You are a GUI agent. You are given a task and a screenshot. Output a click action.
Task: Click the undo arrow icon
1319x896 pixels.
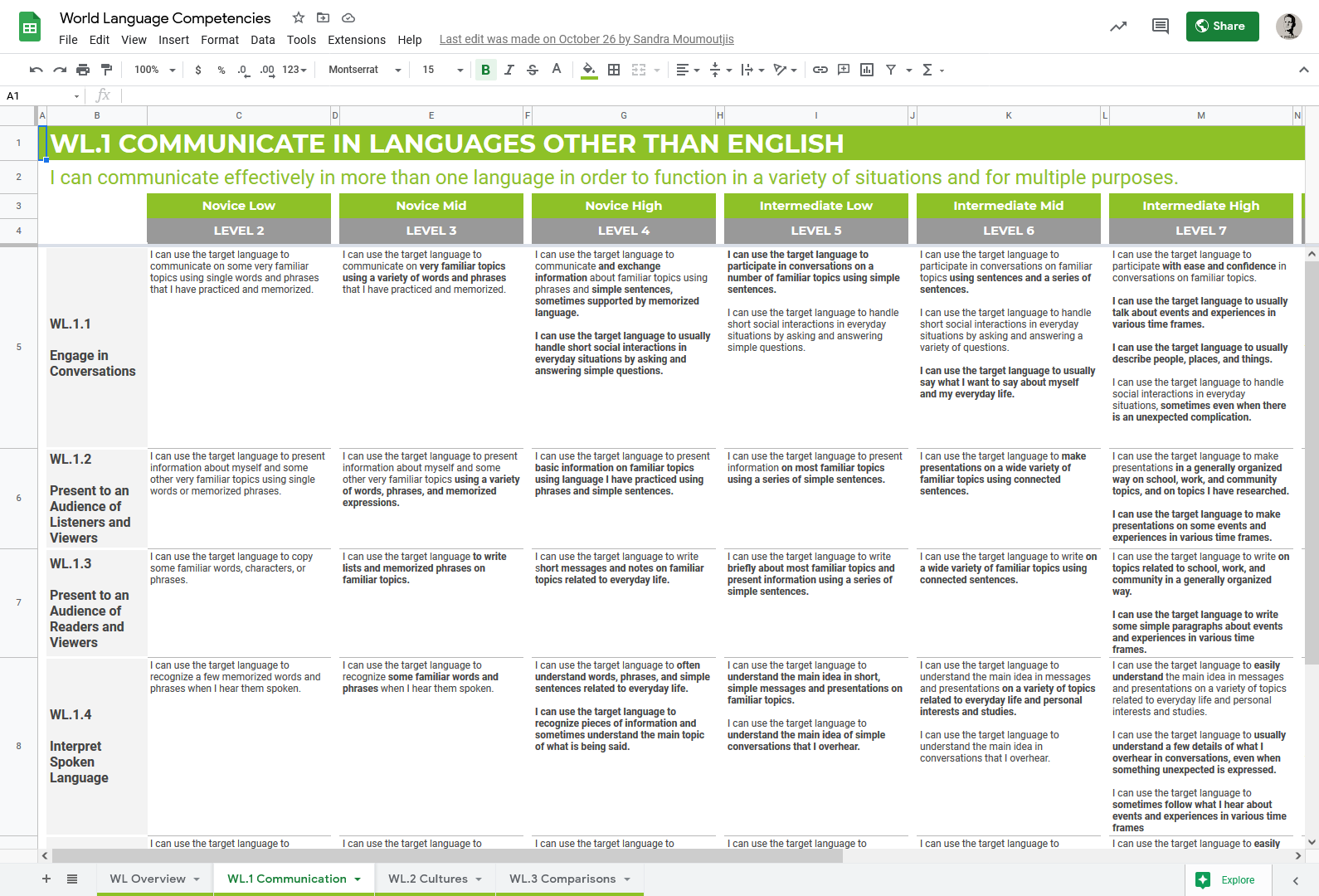coord(36,70)
